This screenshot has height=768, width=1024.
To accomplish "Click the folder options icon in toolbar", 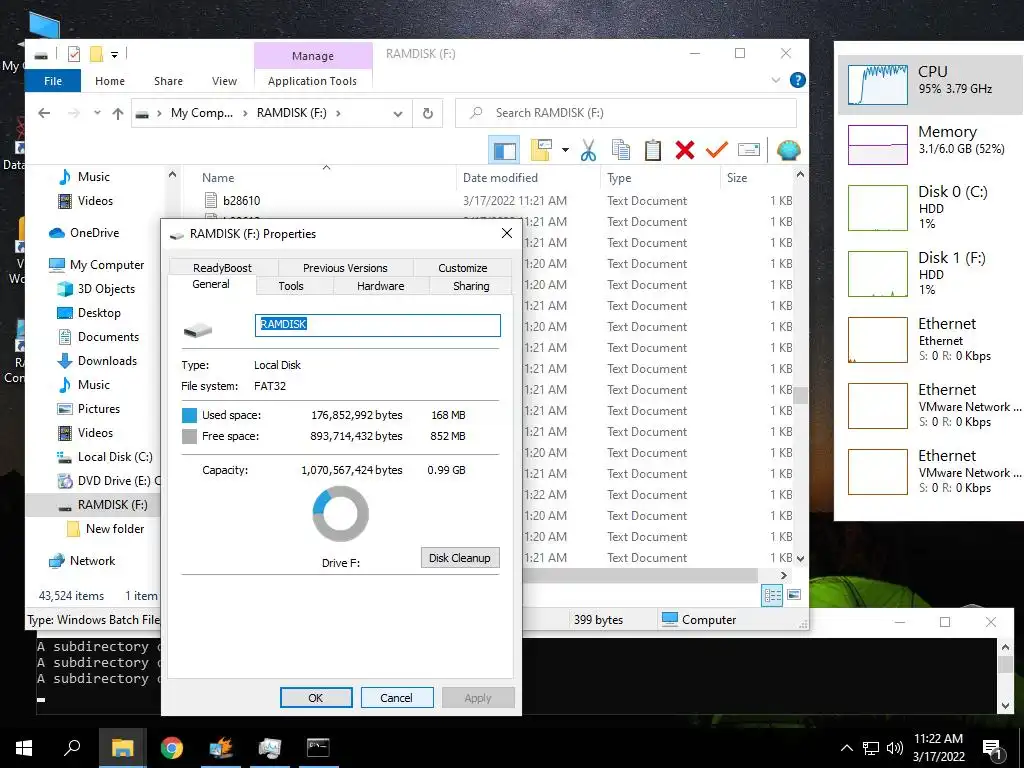I will click(x=541, y=150).
